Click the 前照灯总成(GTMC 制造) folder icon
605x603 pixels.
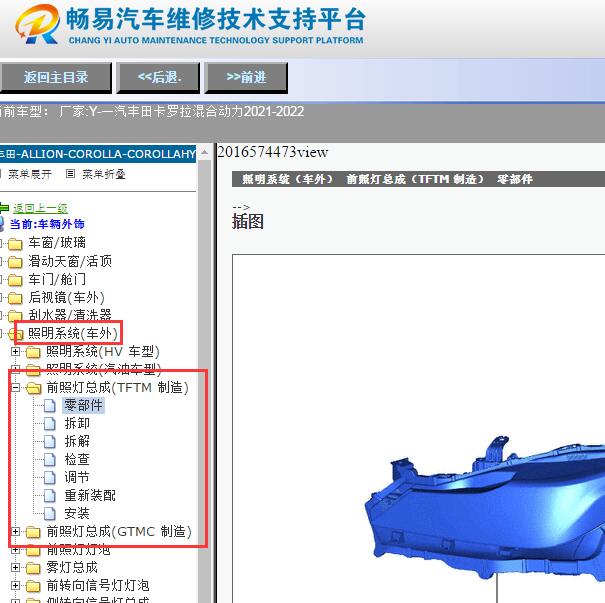pos(33,532)
